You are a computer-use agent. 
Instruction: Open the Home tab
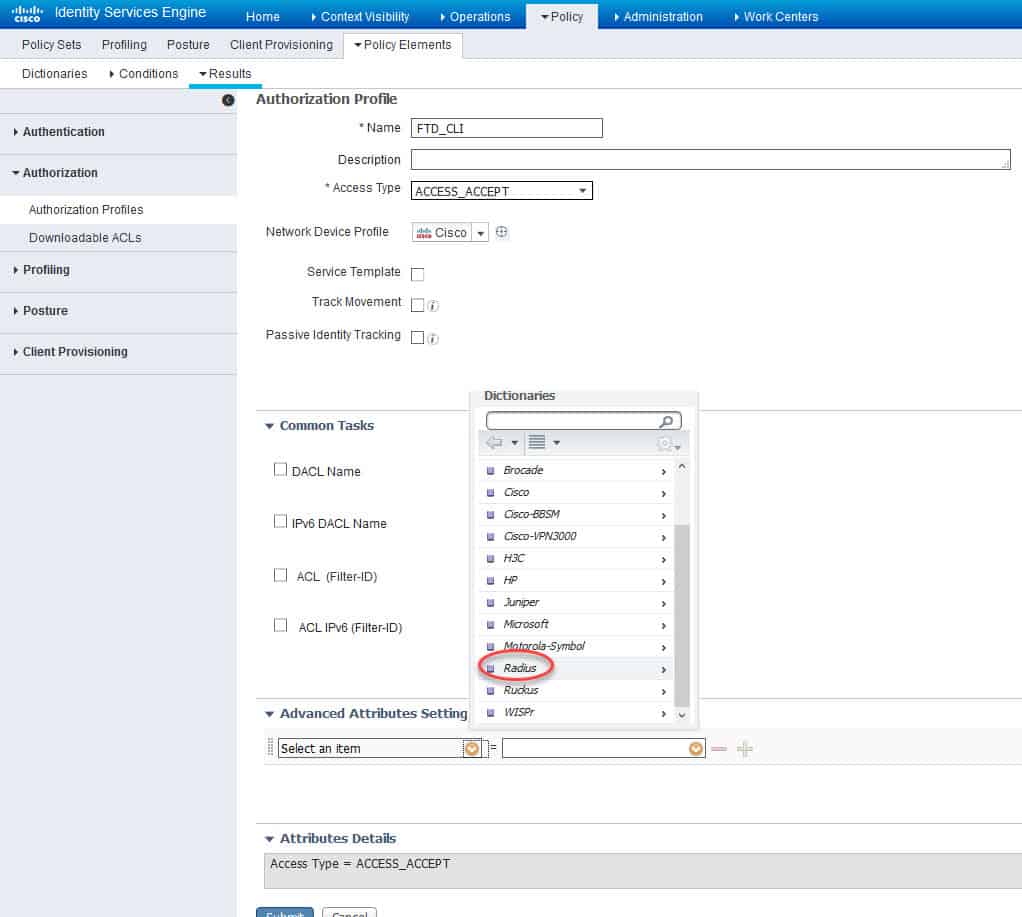263,16
